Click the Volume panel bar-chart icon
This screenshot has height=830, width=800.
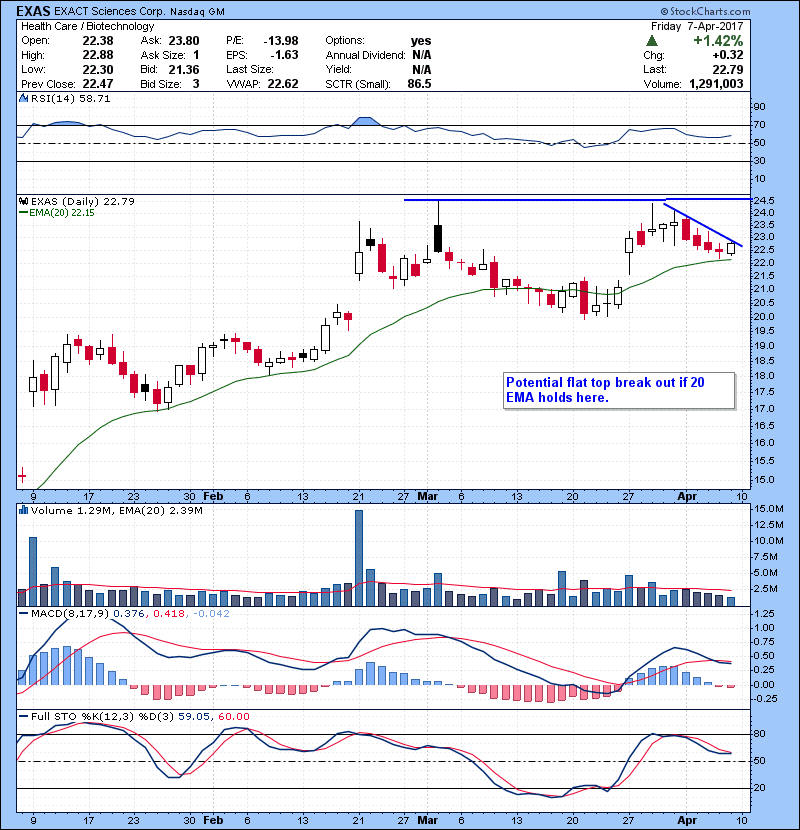pos(23,510)
